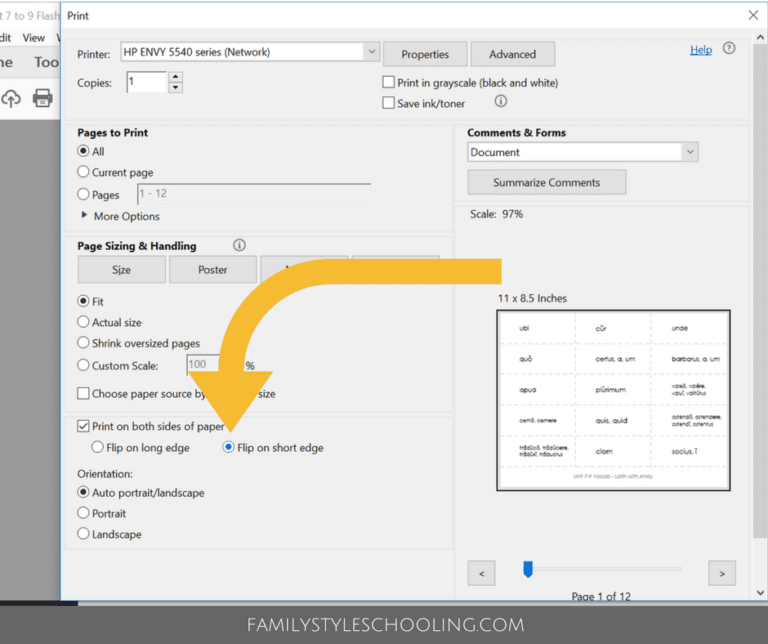Open the View menu
The width and height of the screenshot is (768, 644).
pos(34,37)
